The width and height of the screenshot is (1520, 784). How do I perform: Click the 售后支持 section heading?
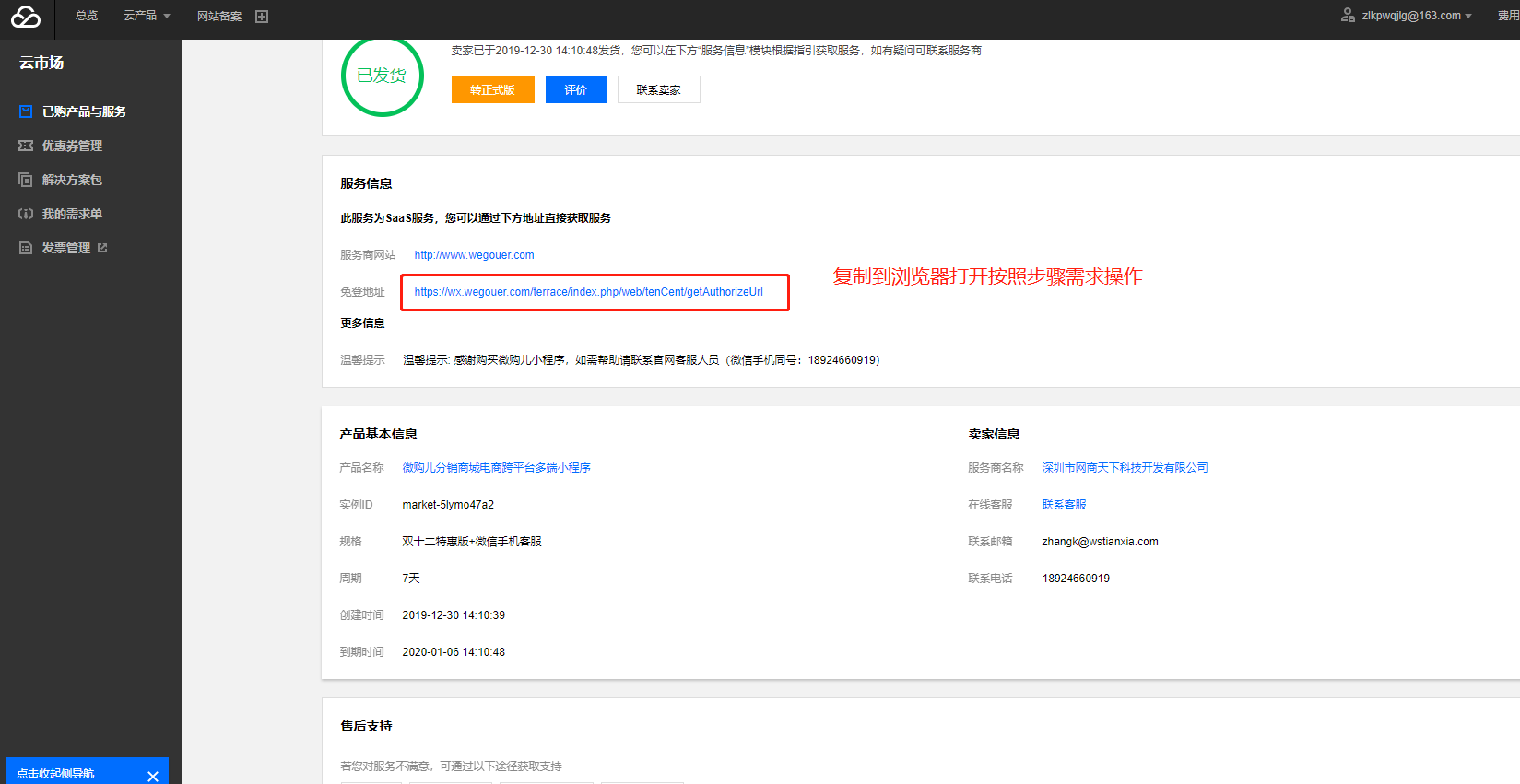[x=366, y=726]
